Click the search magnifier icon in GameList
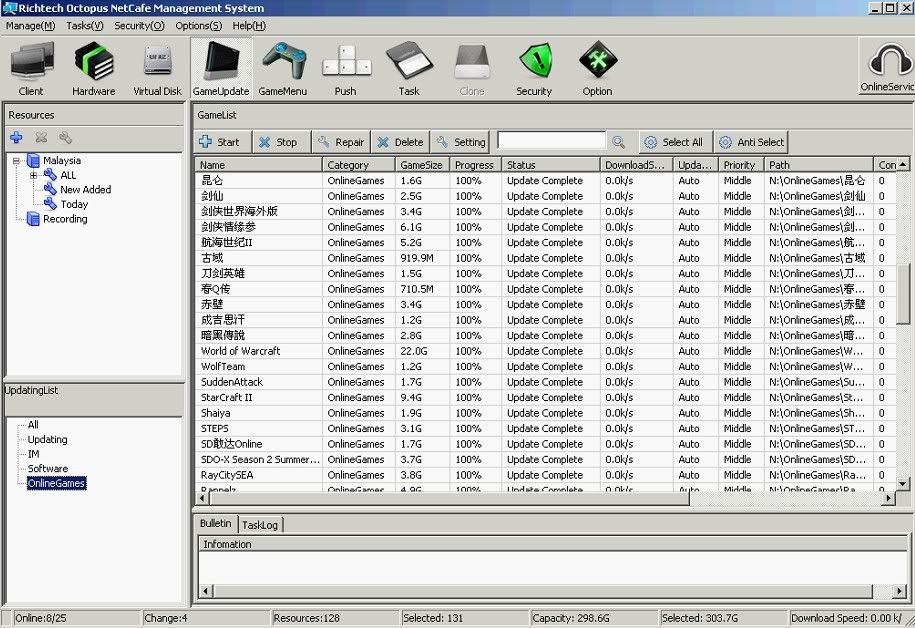The width and height of the screenshot is (915, 628). 619,142
